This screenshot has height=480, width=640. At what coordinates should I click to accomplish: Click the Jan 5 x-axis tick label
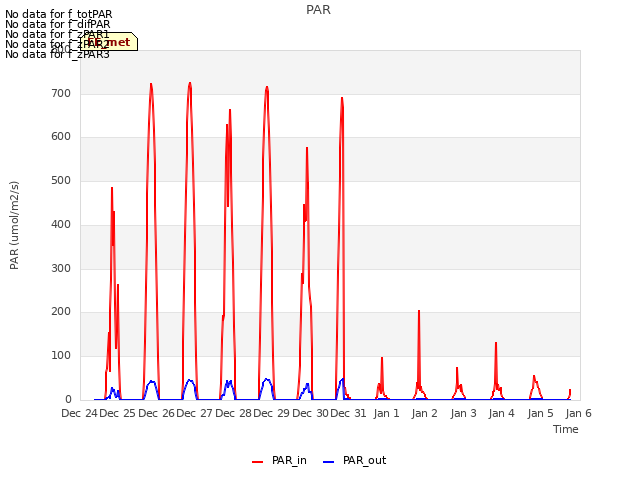[x=540, y=413]
